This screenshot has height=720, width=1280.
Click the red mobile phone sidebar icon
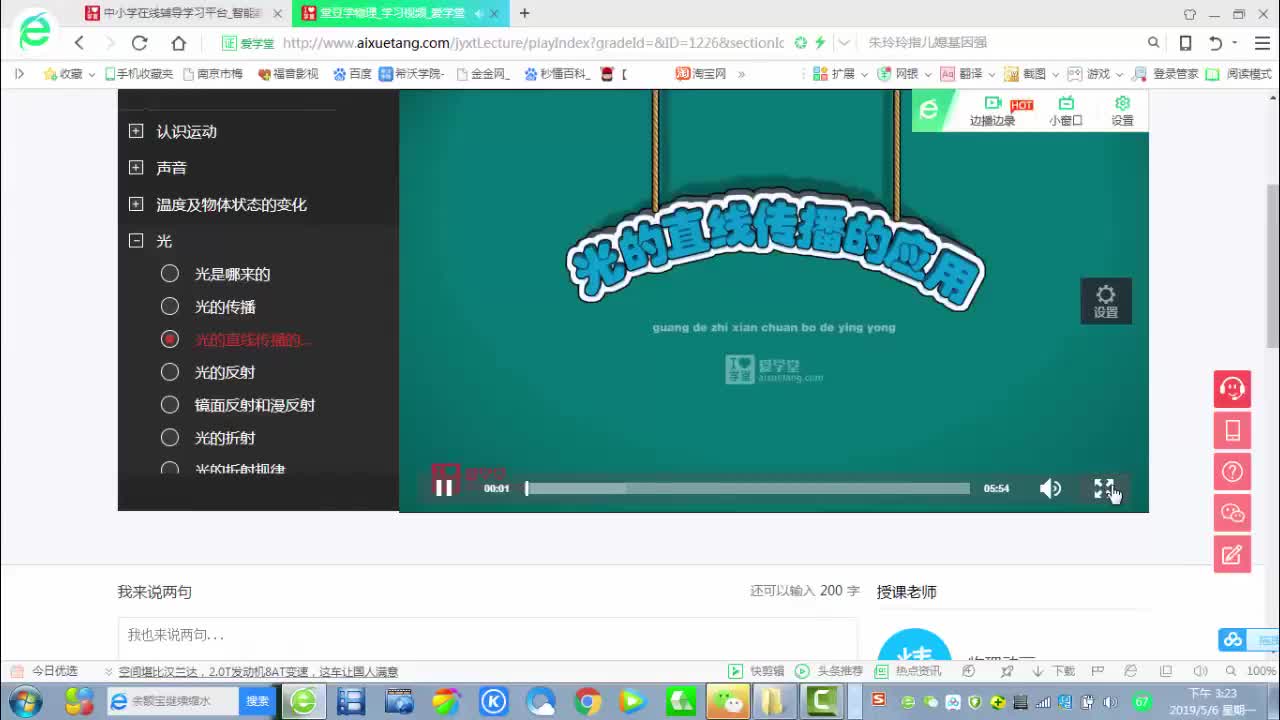(1232, 430)
